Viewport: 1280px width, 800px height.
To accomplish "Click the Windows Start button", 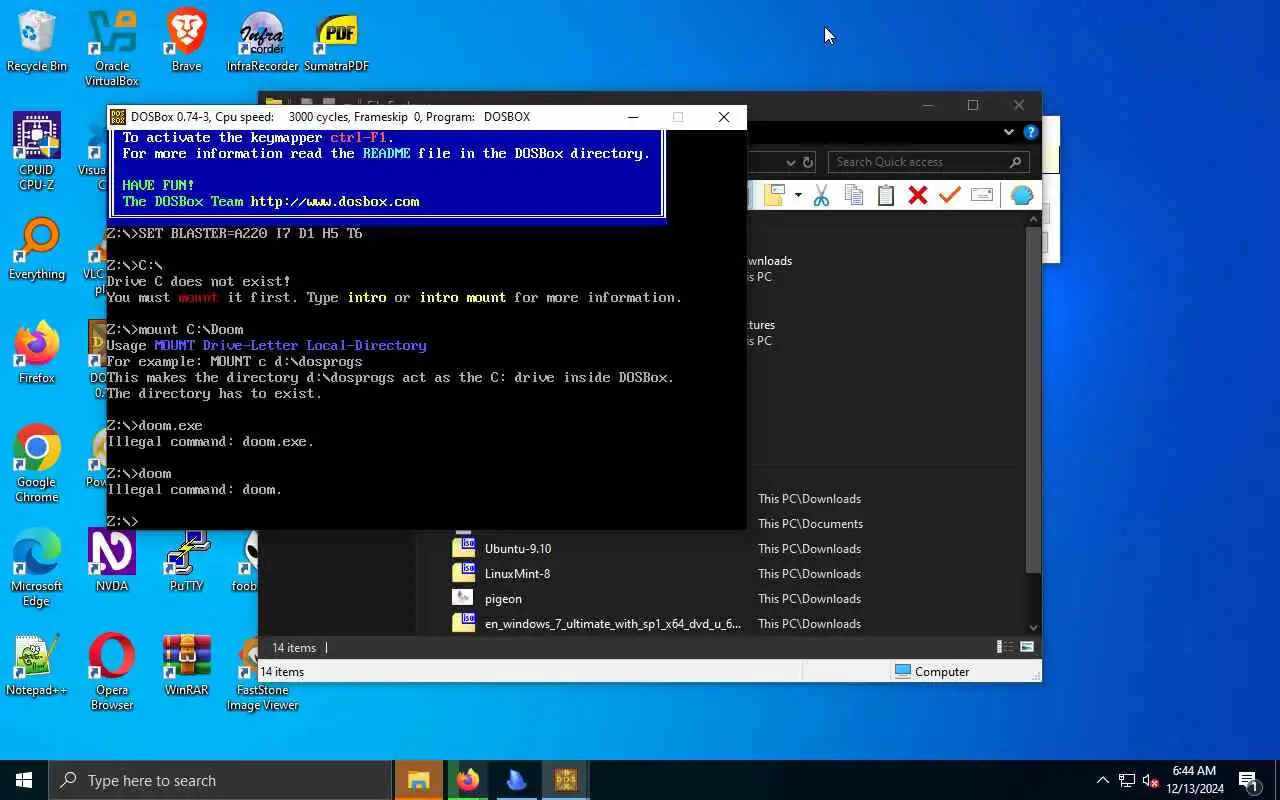I will (24, 780).
